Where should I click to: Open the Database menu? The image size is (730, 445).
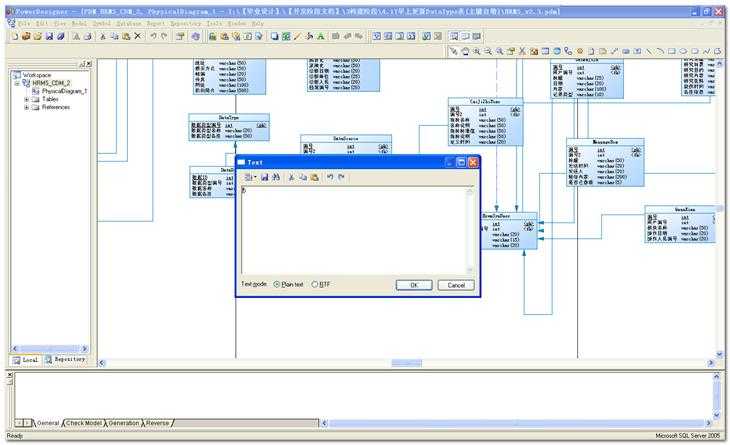tap(128, 23)
